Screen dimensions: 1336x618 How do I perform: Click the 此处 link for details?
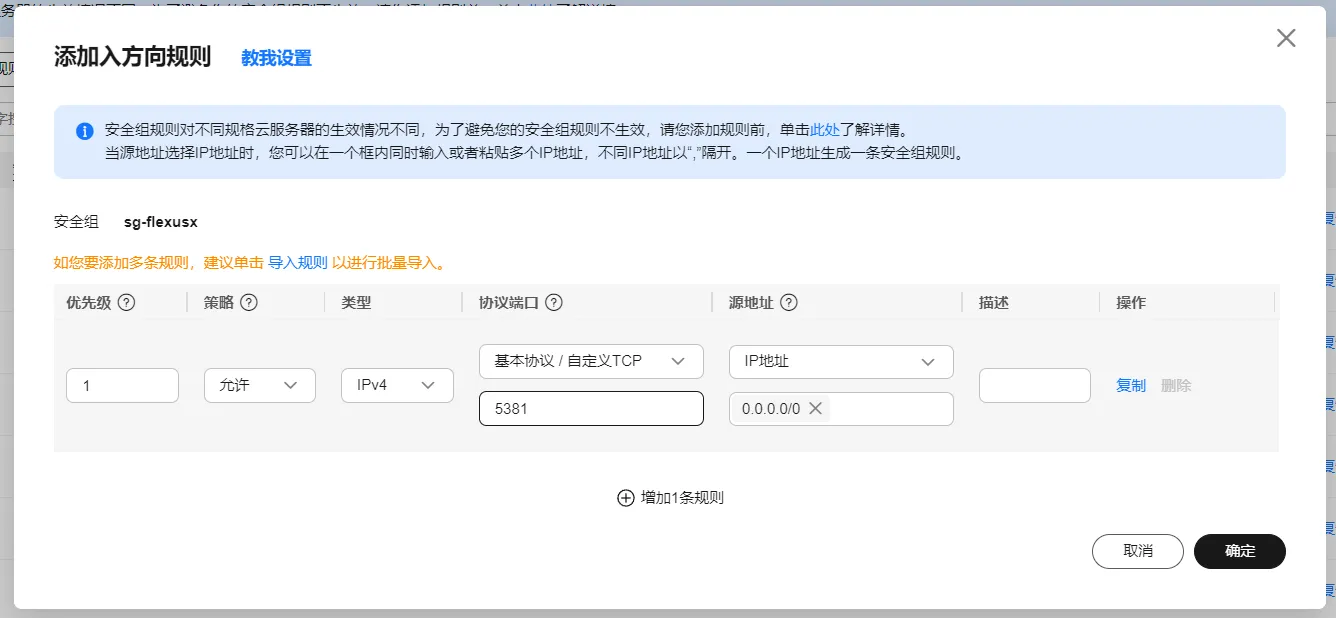pos(824,130)
